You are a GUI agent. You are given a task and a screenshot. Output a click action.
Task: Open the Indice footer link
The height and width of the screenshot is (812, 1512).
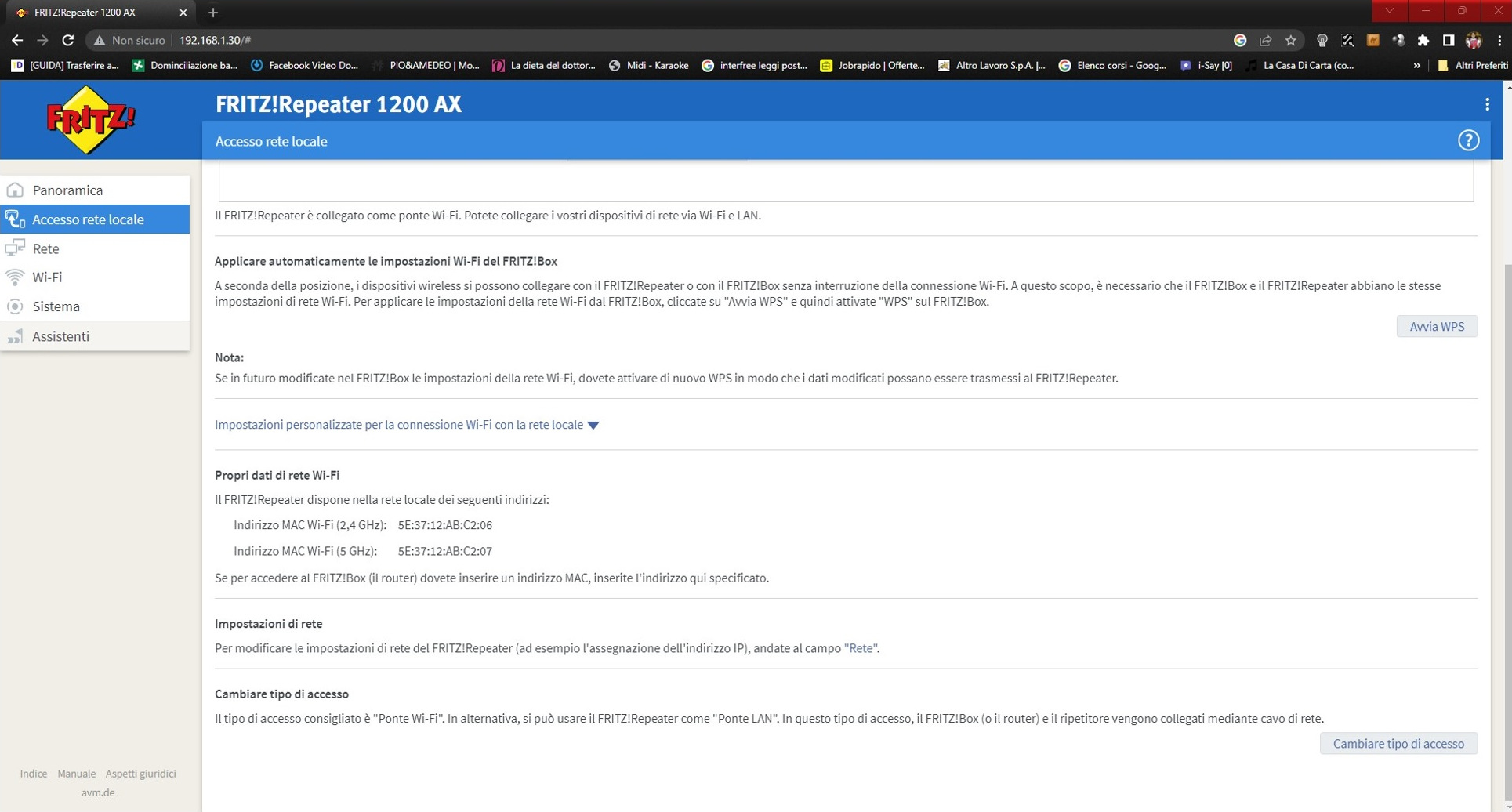[x=34, y=774]
